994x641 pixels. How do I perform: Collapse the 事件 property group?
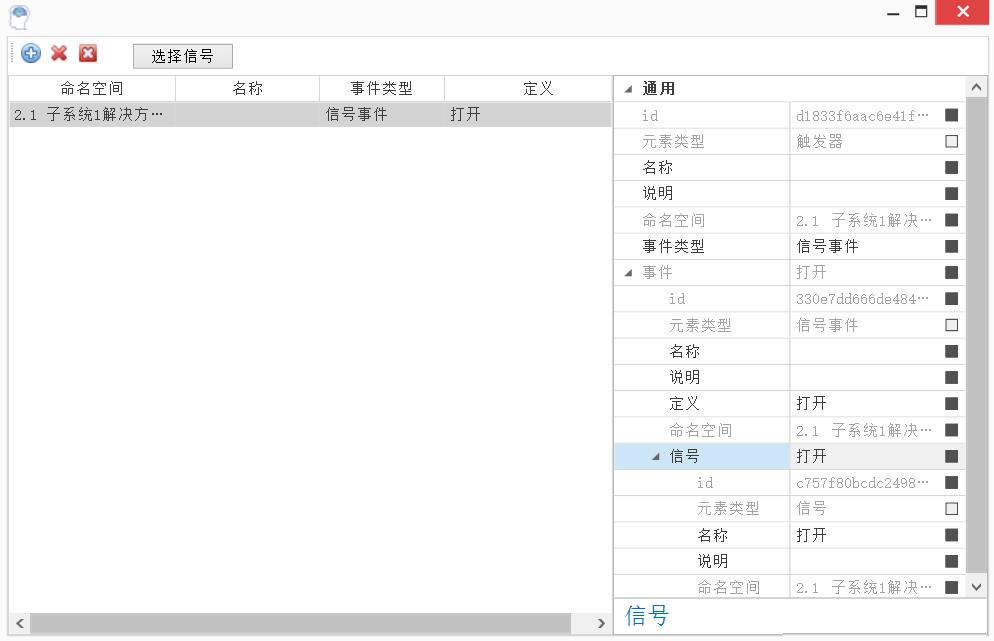[x=629, y=273]
